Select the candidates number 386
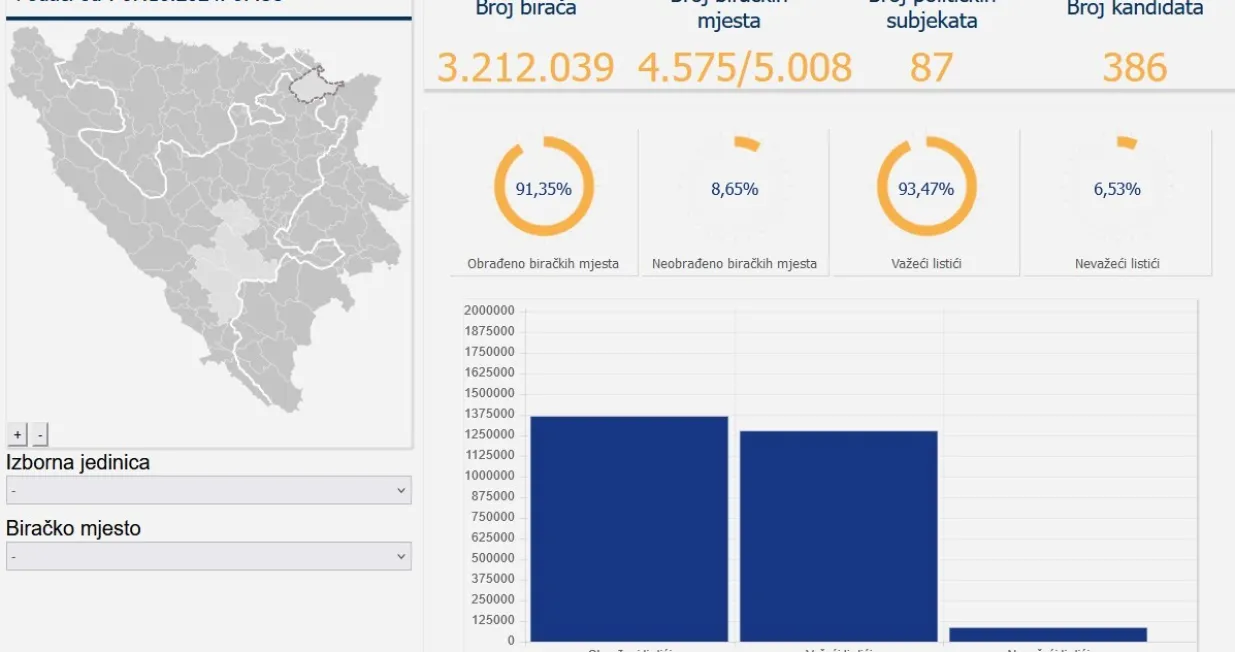The height and width of the screenshot is (652, 1235). (1134, 67)
